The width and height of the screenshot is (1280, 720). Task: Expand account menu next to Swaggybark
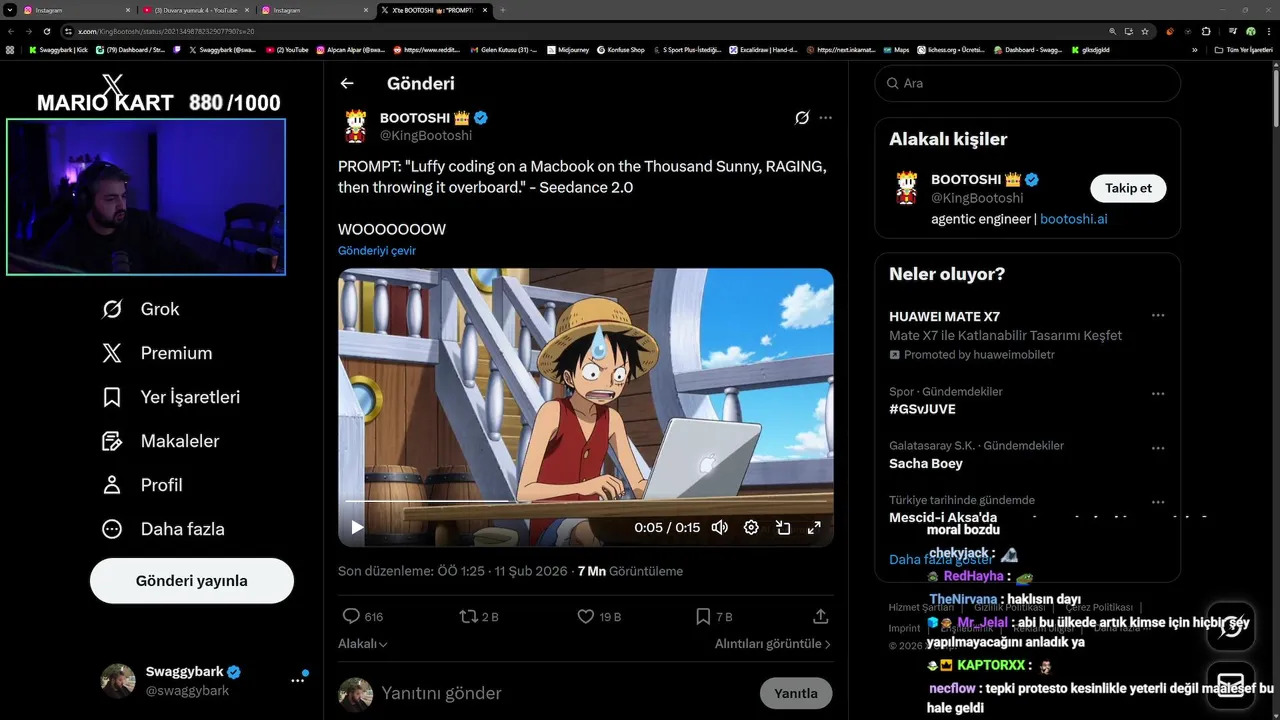pos(297,680)
